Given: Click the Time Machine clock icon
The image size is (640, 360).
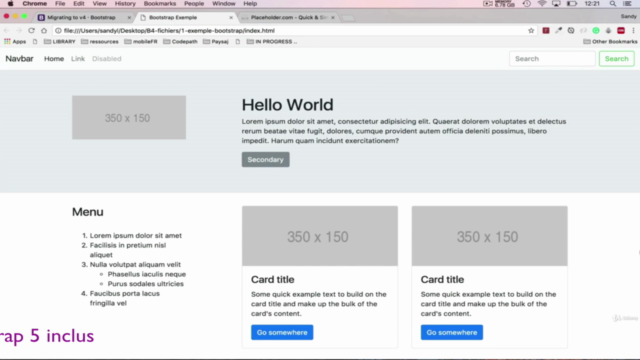Looking at the screenshot, I should (x=527, y=4).
